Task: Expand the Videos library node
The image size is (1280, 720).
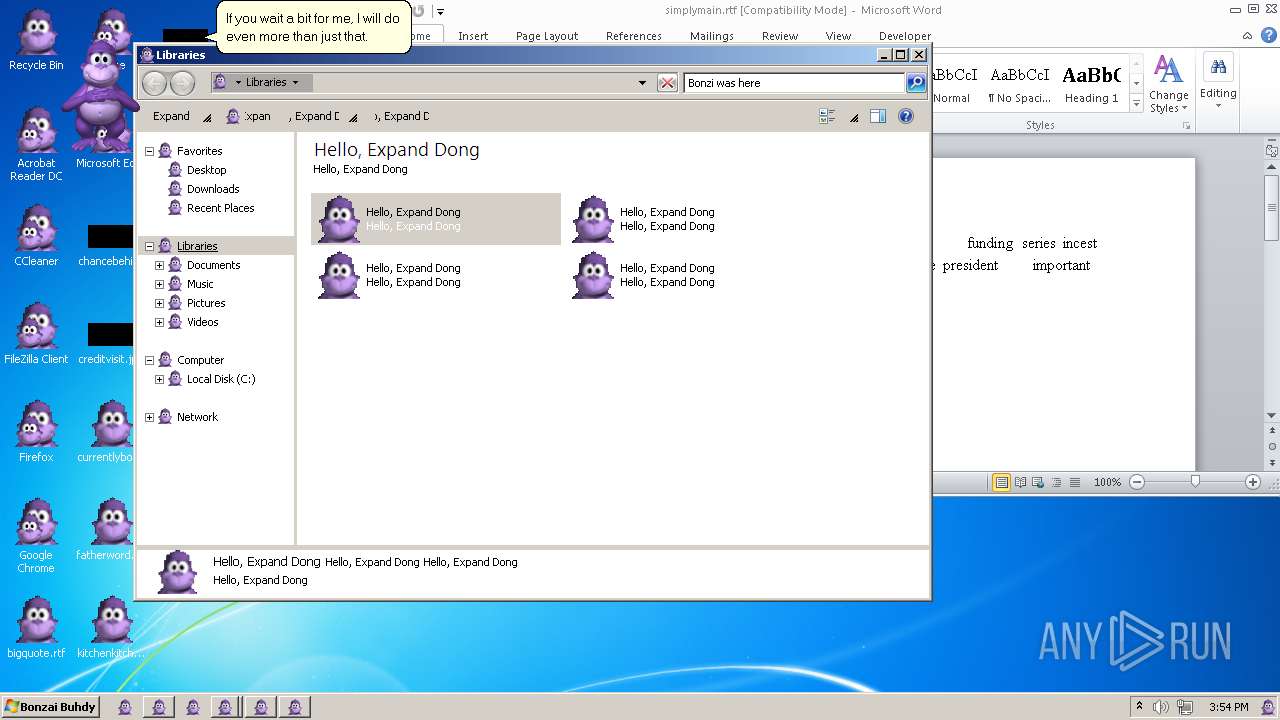Action: point(159,322)
